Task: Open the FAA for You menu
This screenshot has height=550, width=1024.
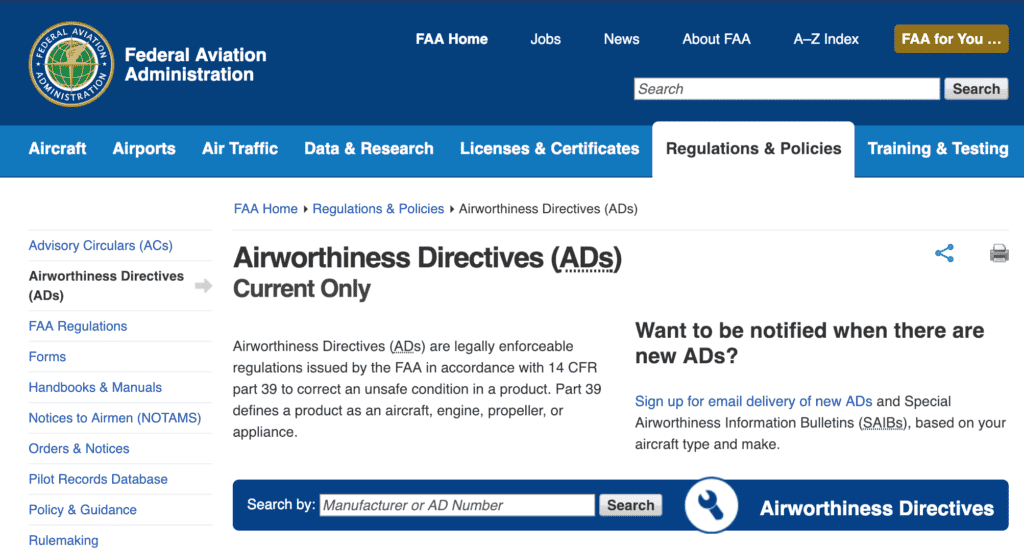Action: coord(951,39)
